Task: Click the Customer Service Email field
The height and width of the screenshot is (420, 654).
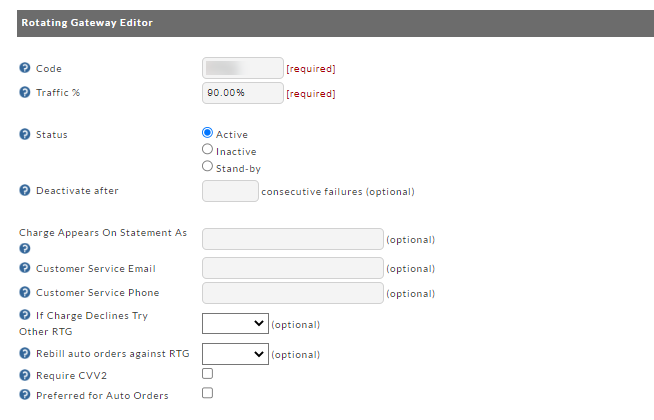Action: click(x=293, y=268)
